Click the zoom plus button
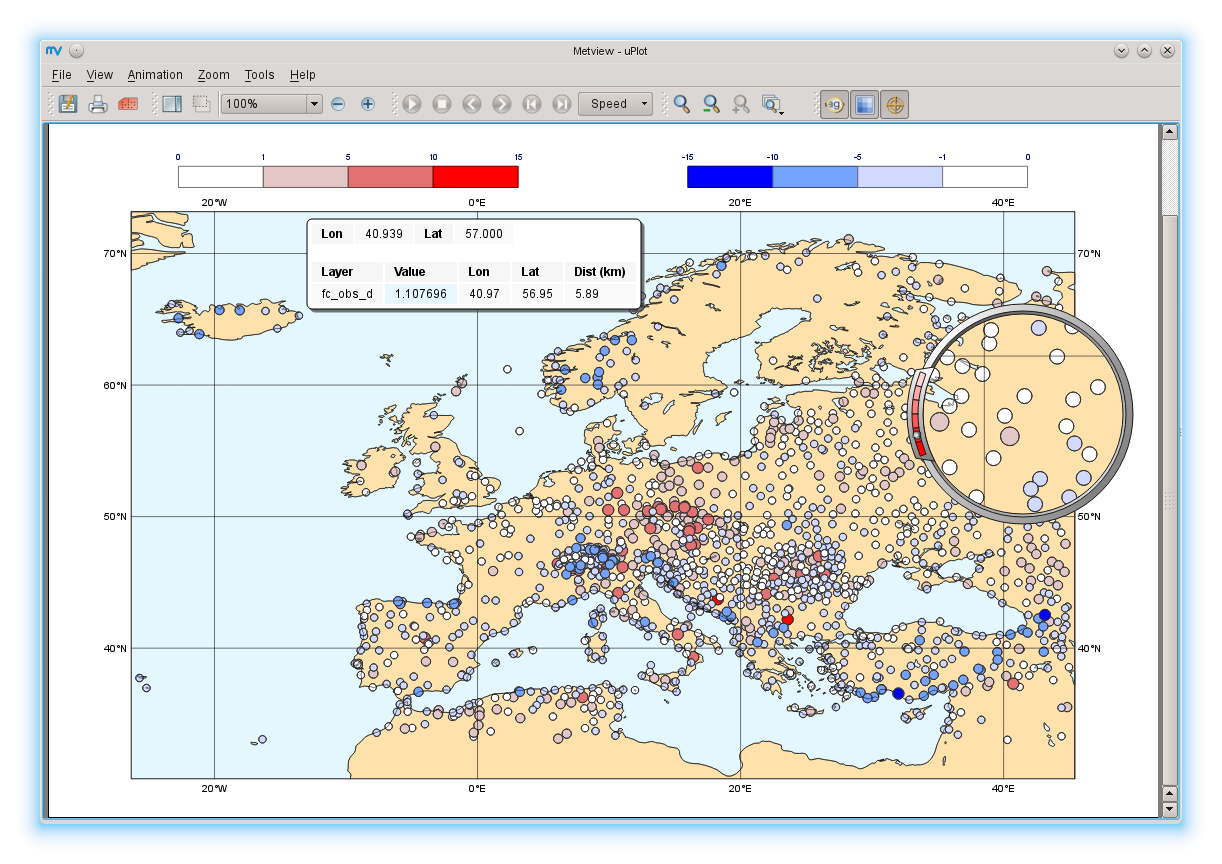This screenshot has height=864, width=1222. click(368, 103)
